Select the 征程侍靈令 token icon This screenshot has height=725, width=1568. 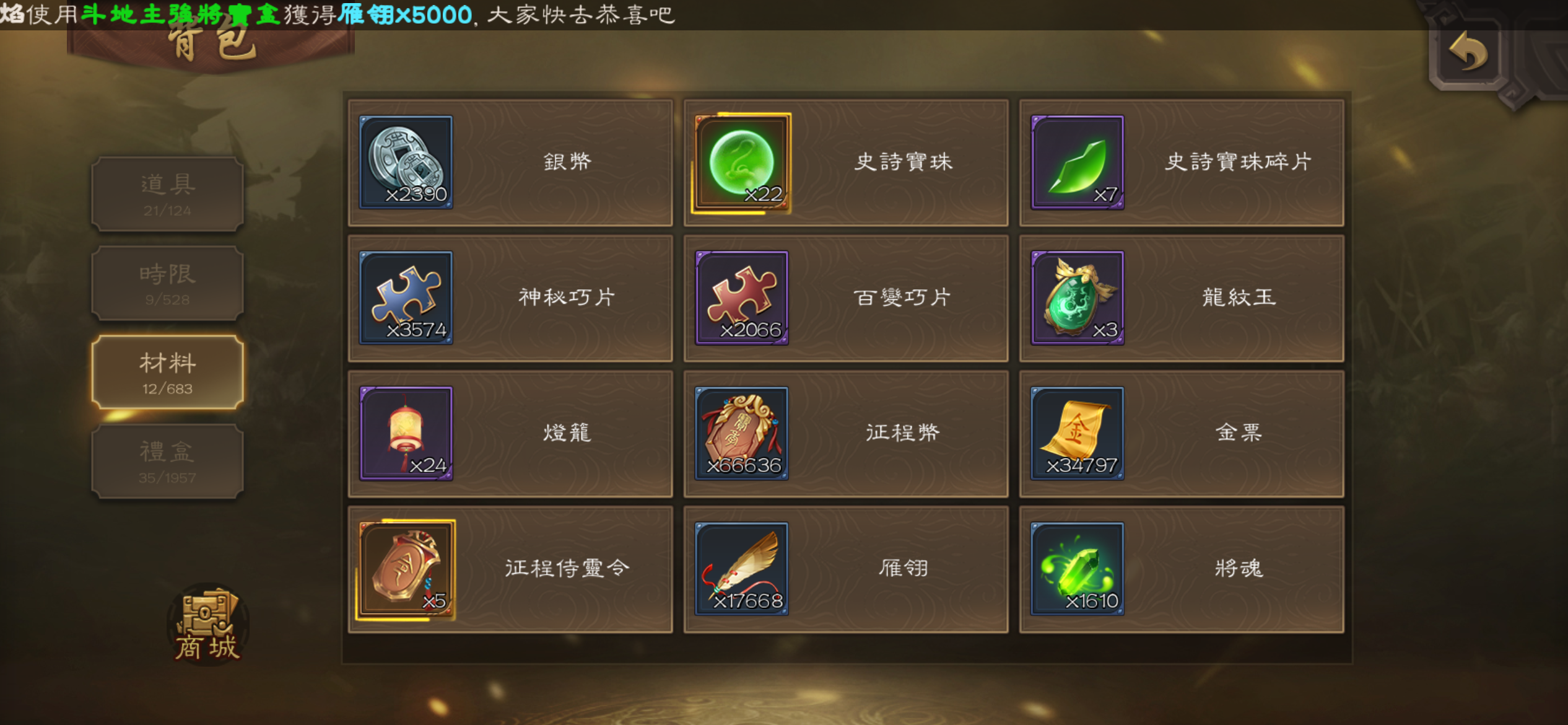point(406,569)
